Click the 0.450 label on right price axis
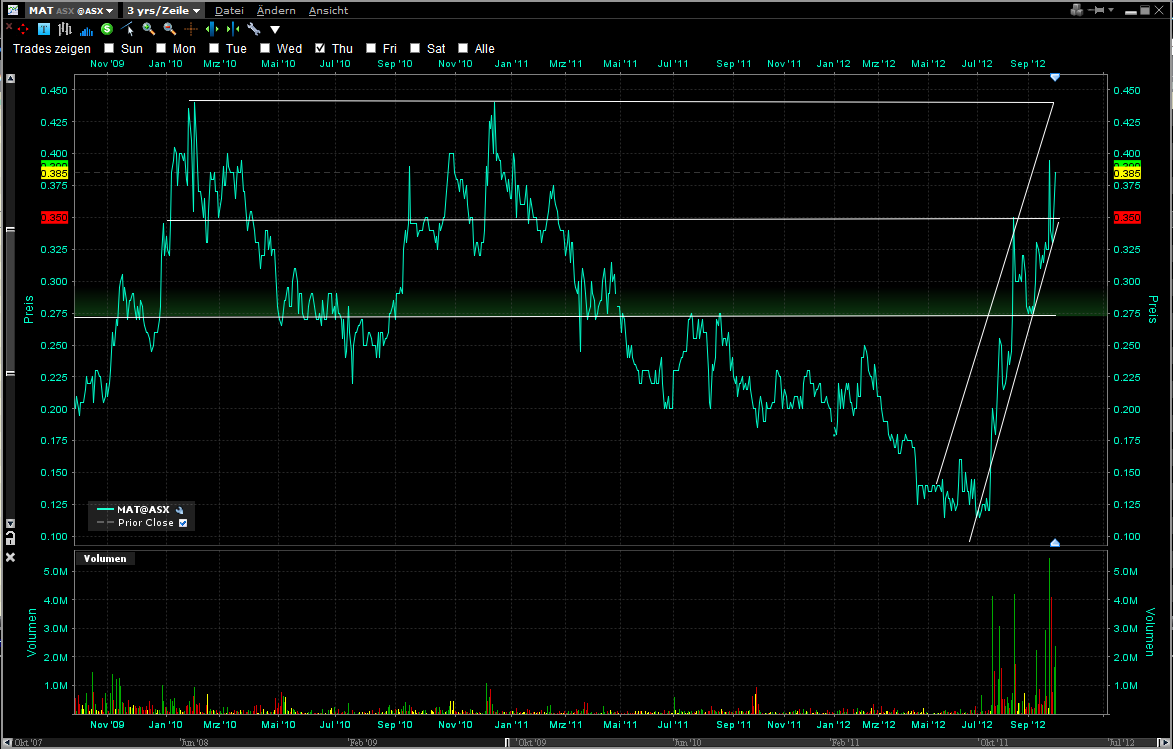 (x=1127, y=91)
